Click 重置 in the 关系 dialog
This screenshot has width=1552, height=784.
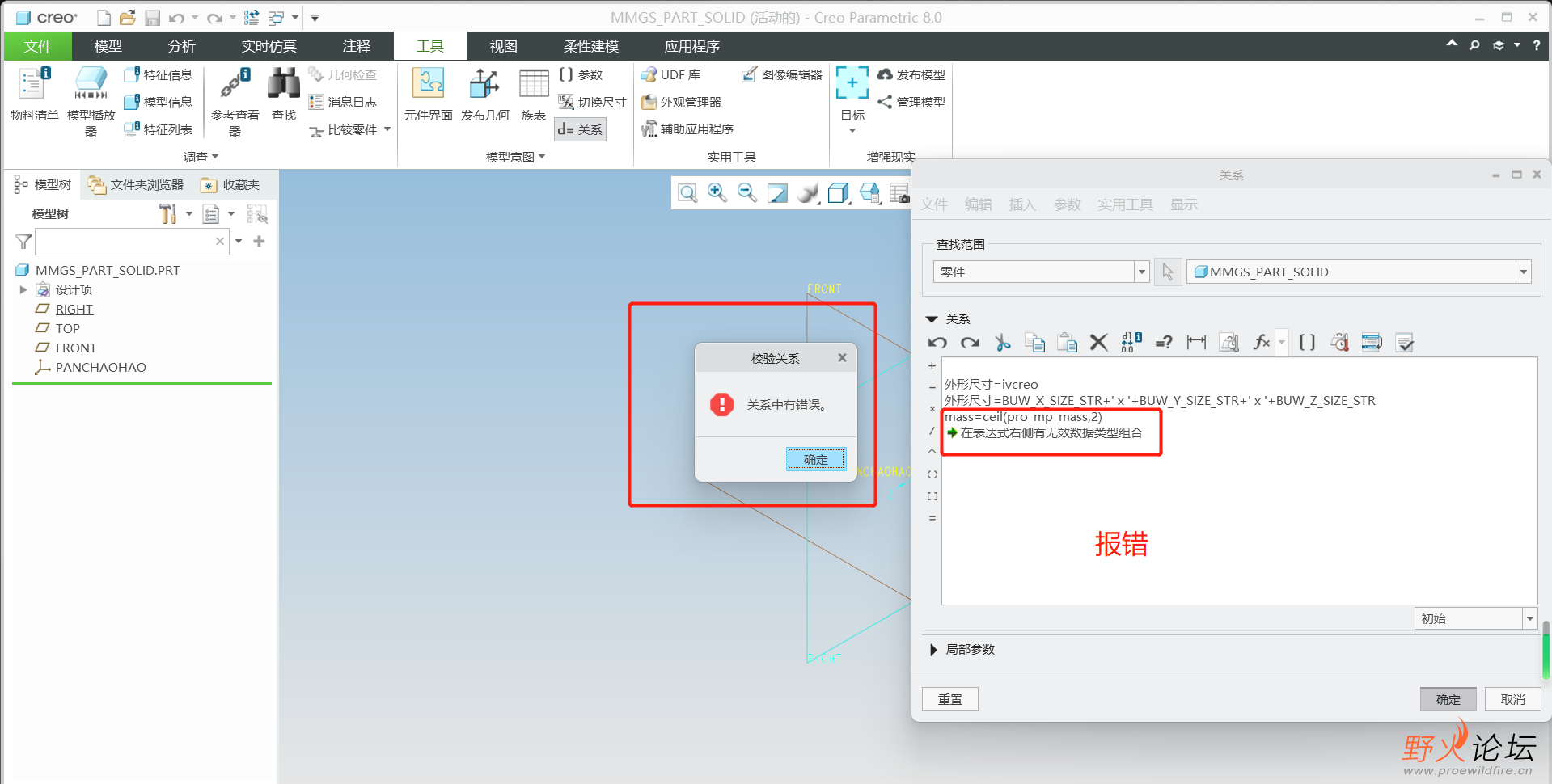(950, 699)
